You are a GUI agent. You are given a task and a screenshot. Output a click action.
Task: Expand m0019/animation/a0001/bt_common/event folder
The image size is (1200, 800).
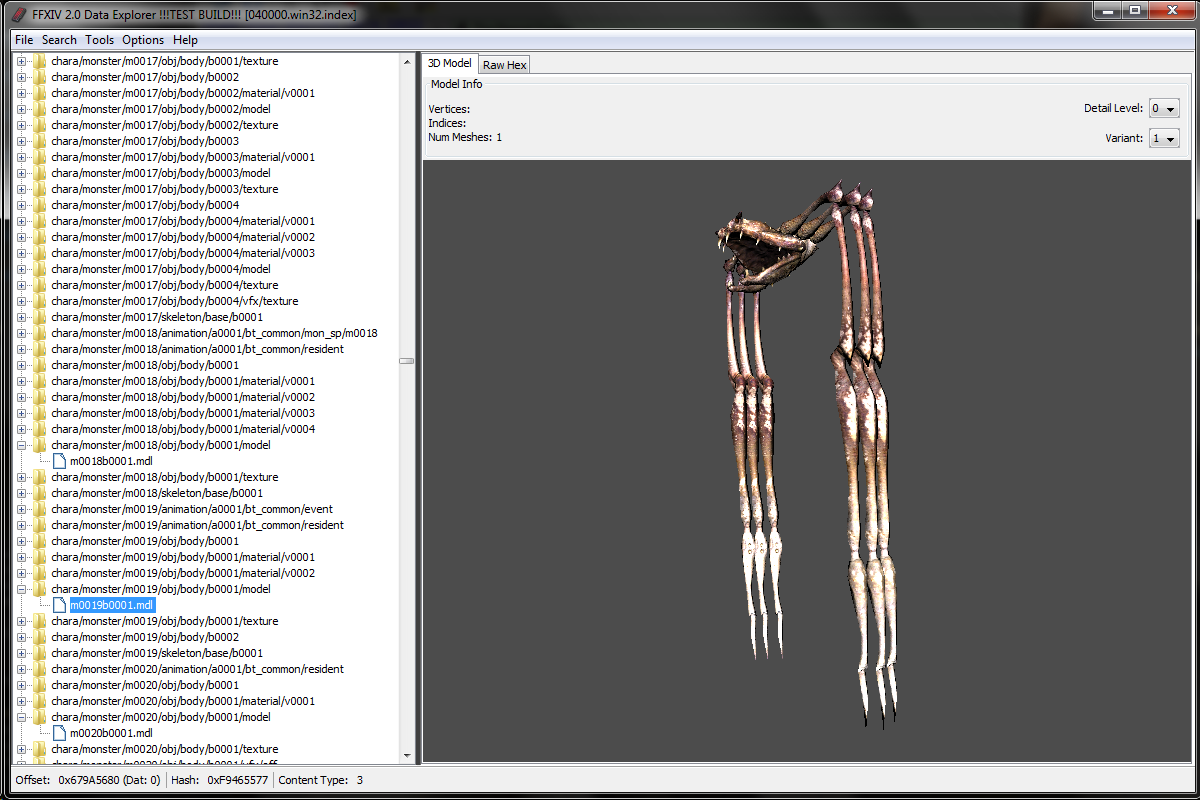[x=22, y=509]
